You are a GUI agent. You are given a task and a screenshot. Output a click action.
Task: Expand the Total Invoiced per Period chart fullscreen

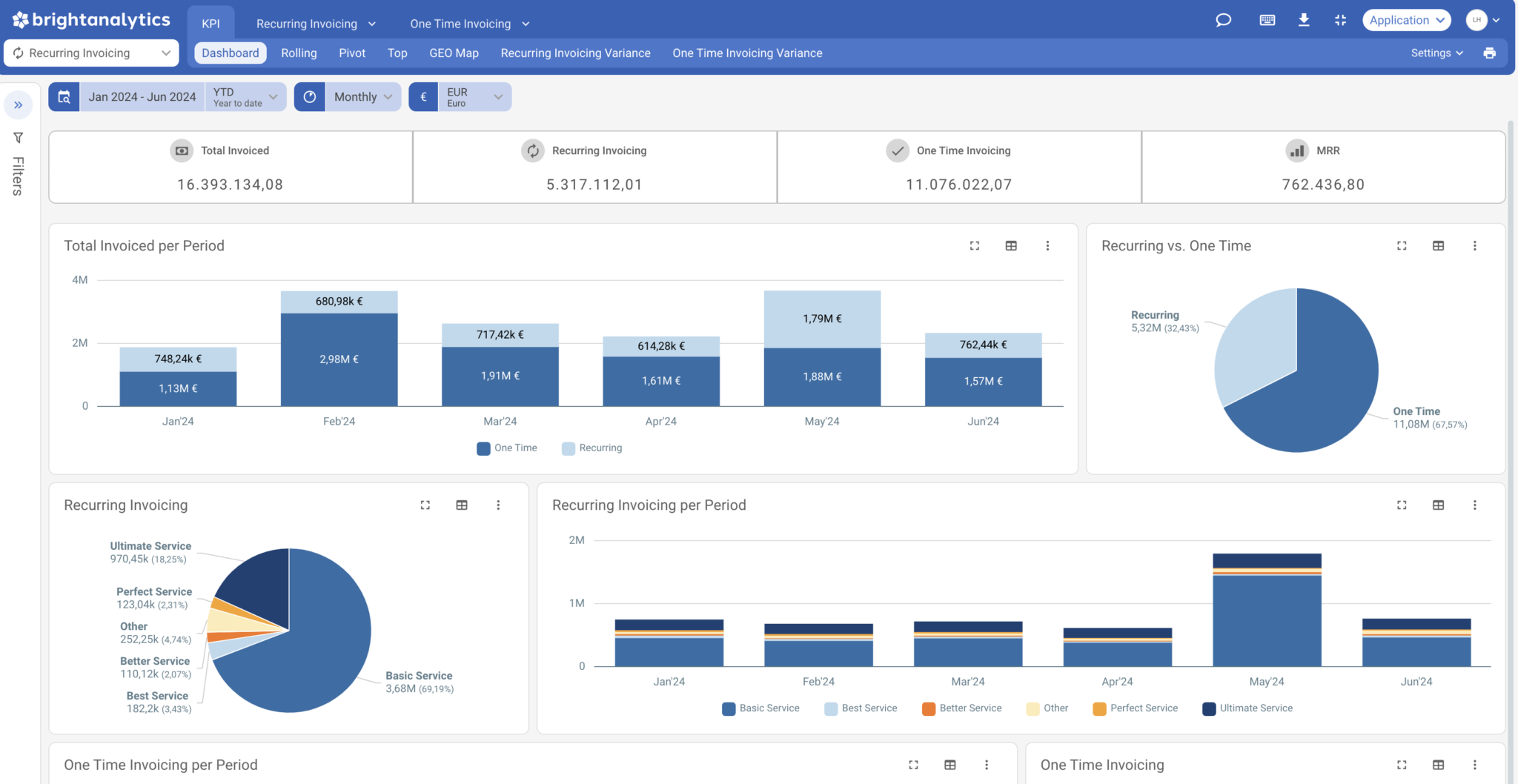975,245
